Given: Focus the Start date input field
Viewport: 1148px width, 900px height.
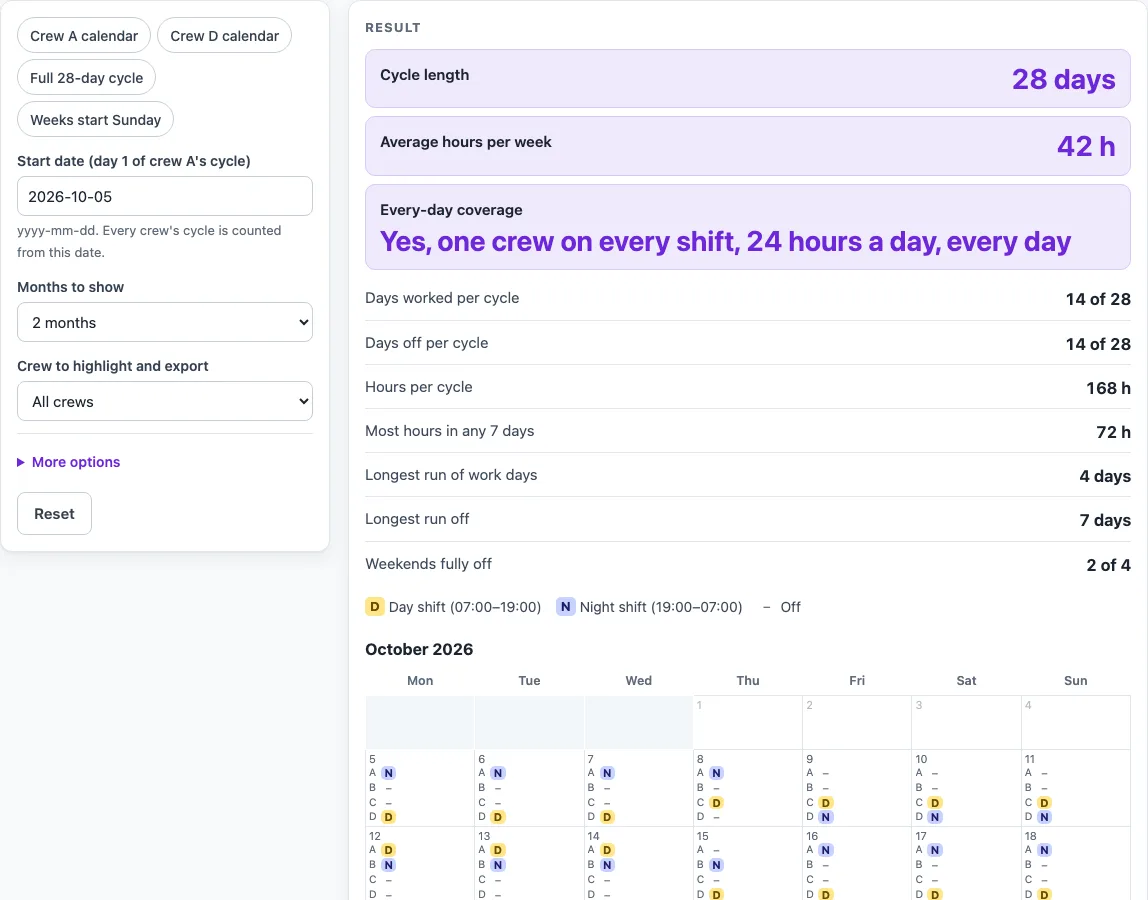Looking at the screenshot, I should pos(165,196).
